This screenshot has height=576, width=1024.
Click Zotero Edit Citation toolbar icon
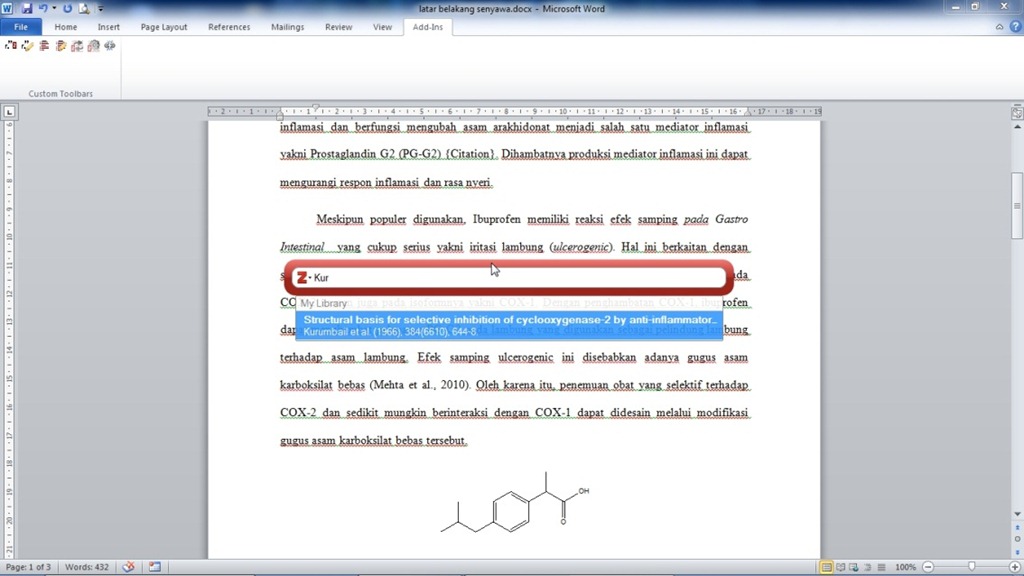point(27,46)
